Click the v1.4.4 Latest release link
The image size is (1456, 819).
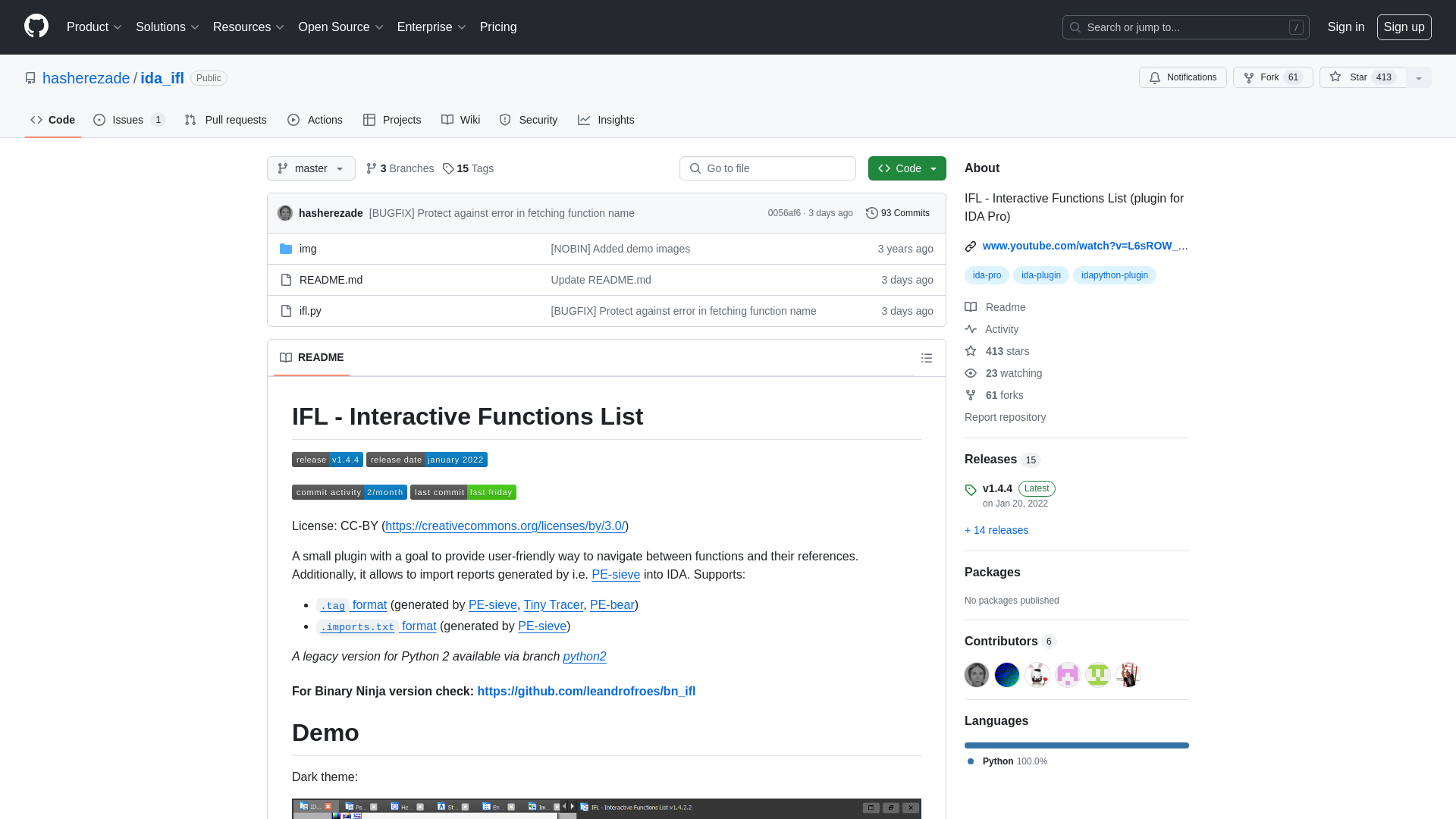point(998,488)
